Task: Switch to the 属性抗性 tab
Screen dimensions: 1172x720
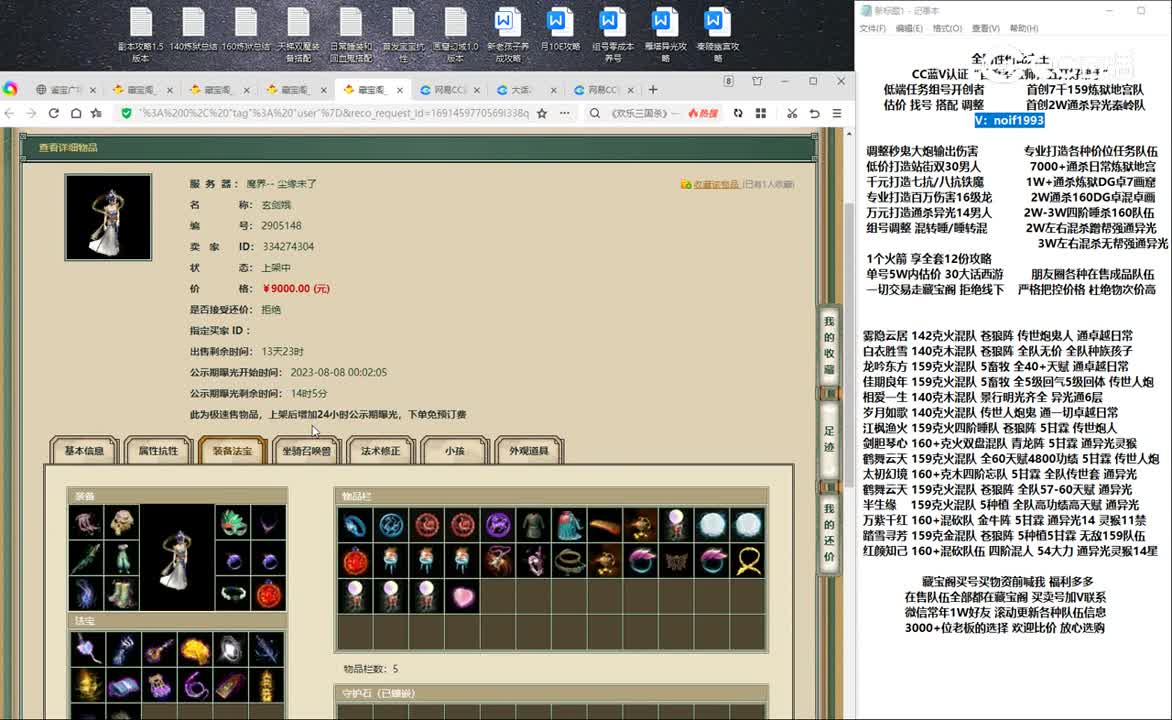Action: (158, 450)
